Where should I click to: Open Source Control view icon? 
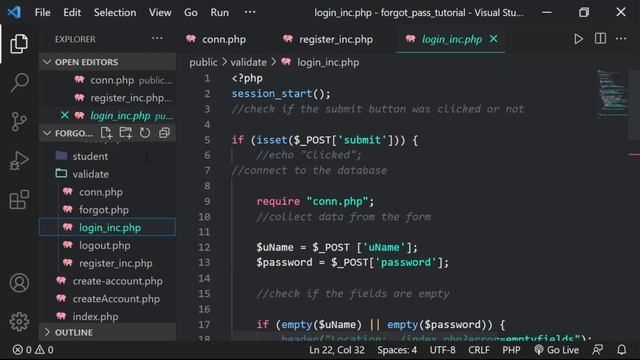(x=19, y=122)
